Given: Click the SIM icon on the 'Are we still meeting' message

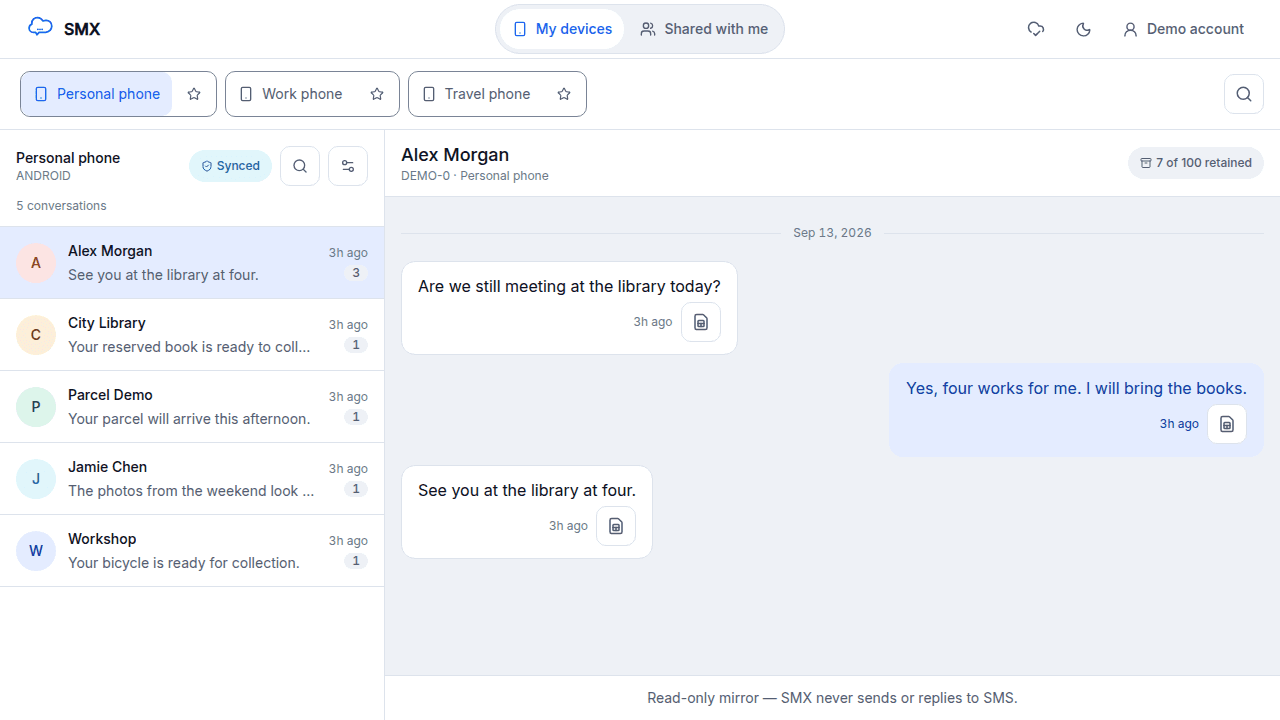Looking at the screenshot, I should [701, 322].
